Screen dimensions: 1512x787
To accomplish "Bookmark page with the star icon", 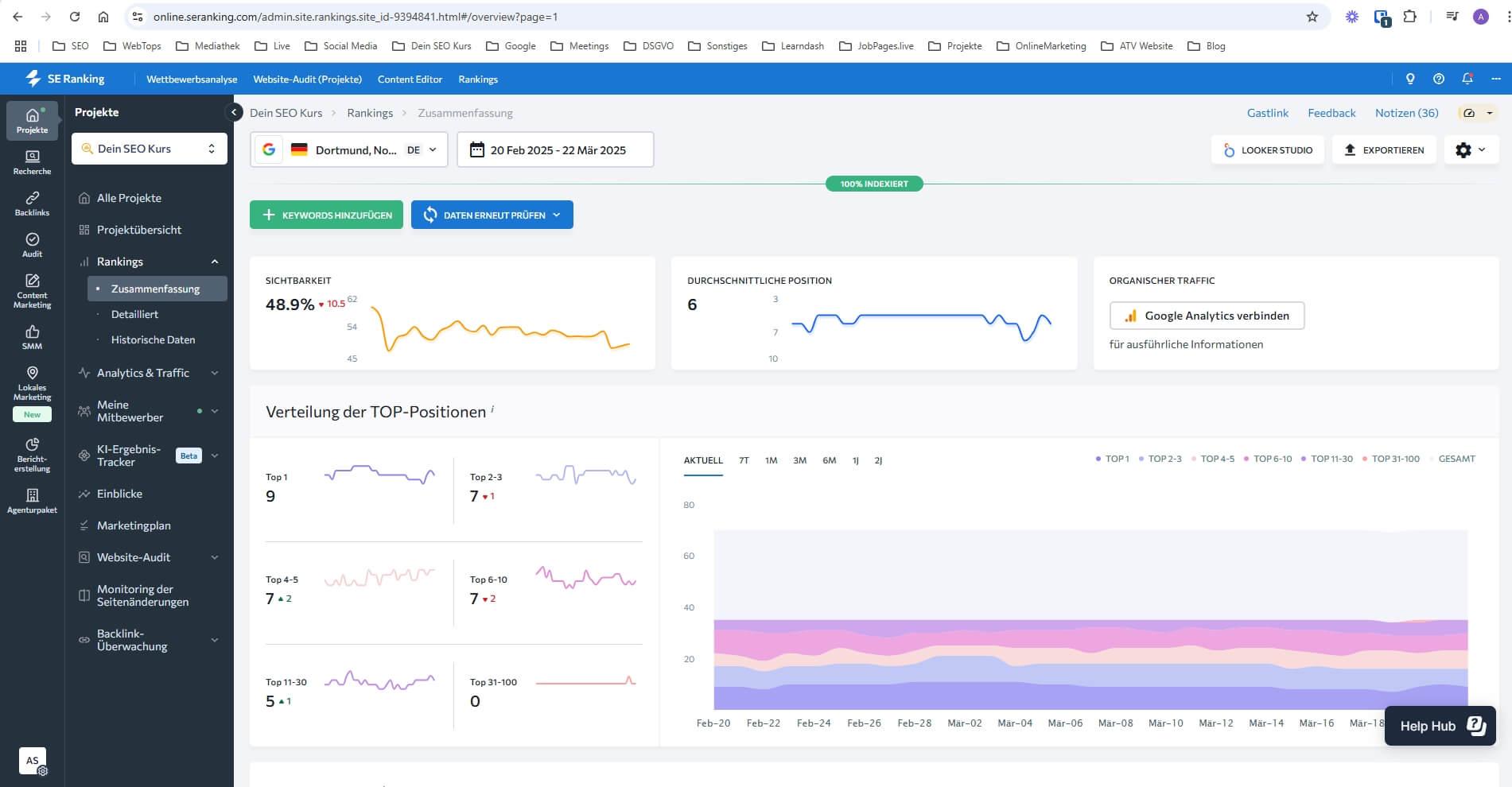I will coord(1312,17).
